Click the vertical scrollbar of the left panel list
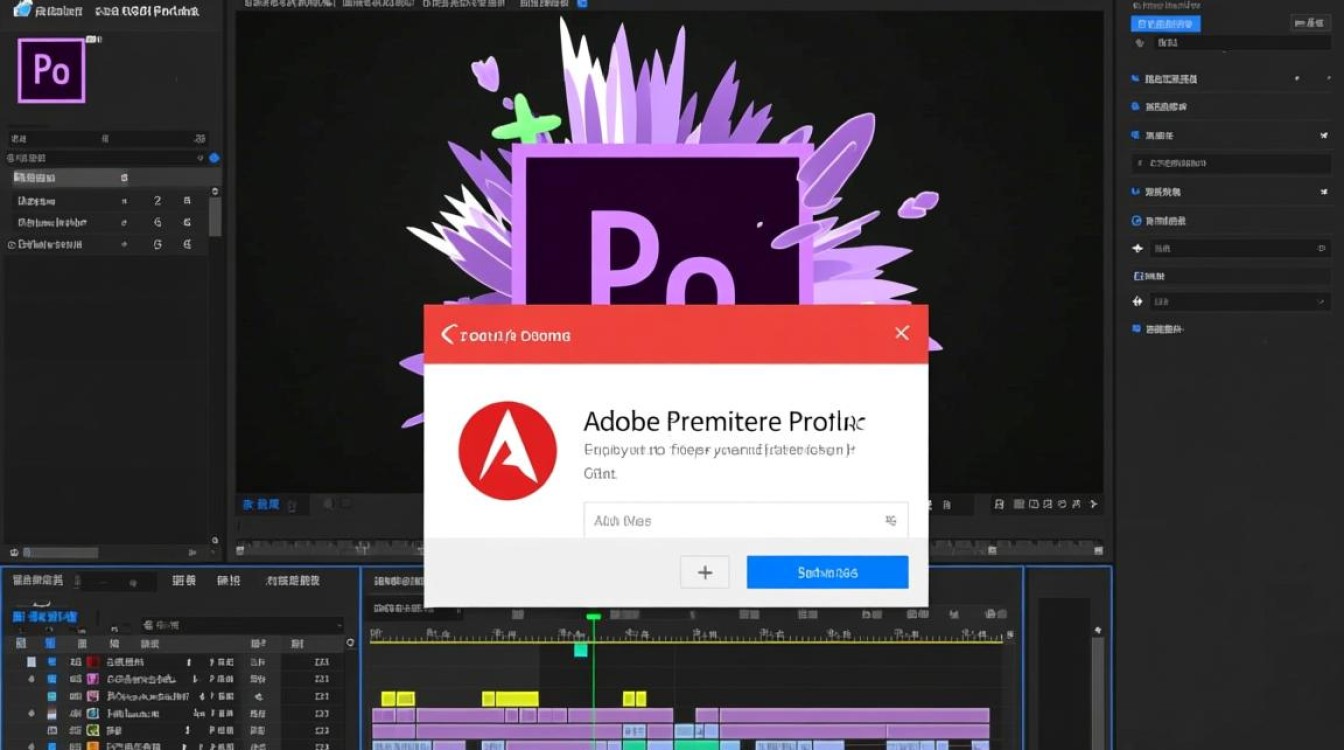Image resolution: width=1344 pixels, height=750 pixels. click(215, 215)
